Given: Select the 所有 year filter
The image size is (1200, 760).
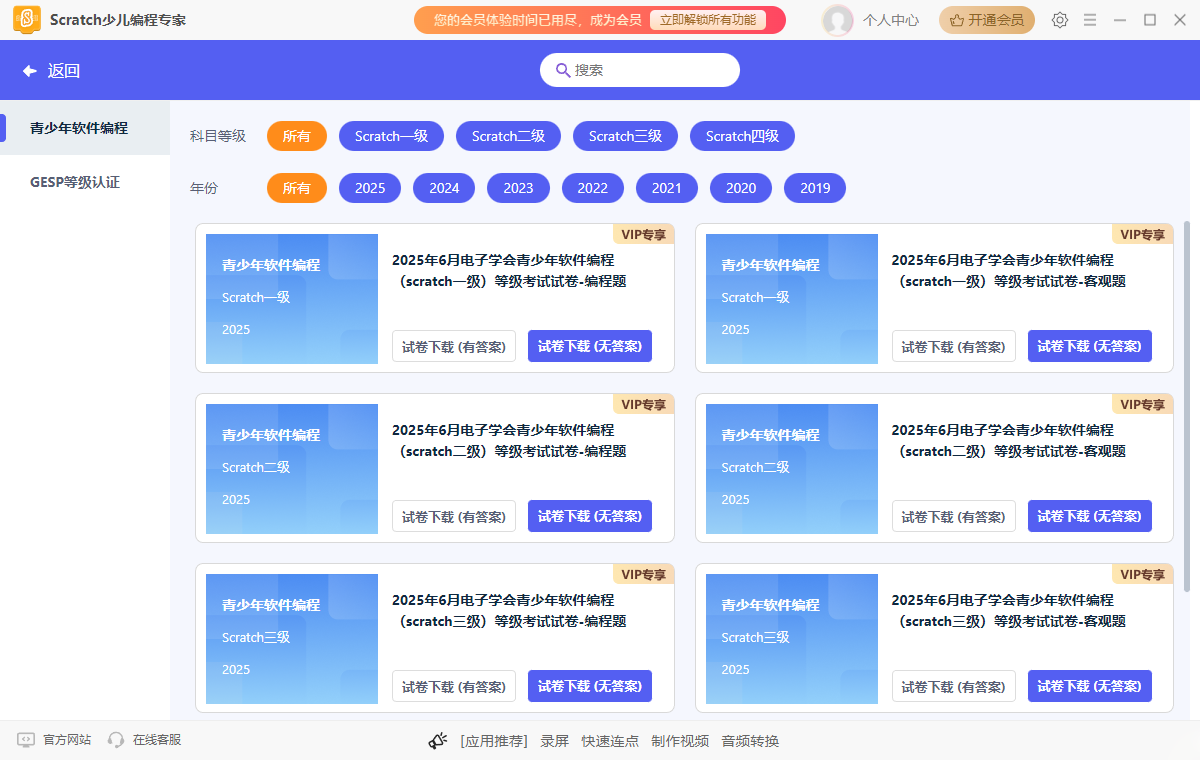Looking at the screenshot, I should 296,187.
